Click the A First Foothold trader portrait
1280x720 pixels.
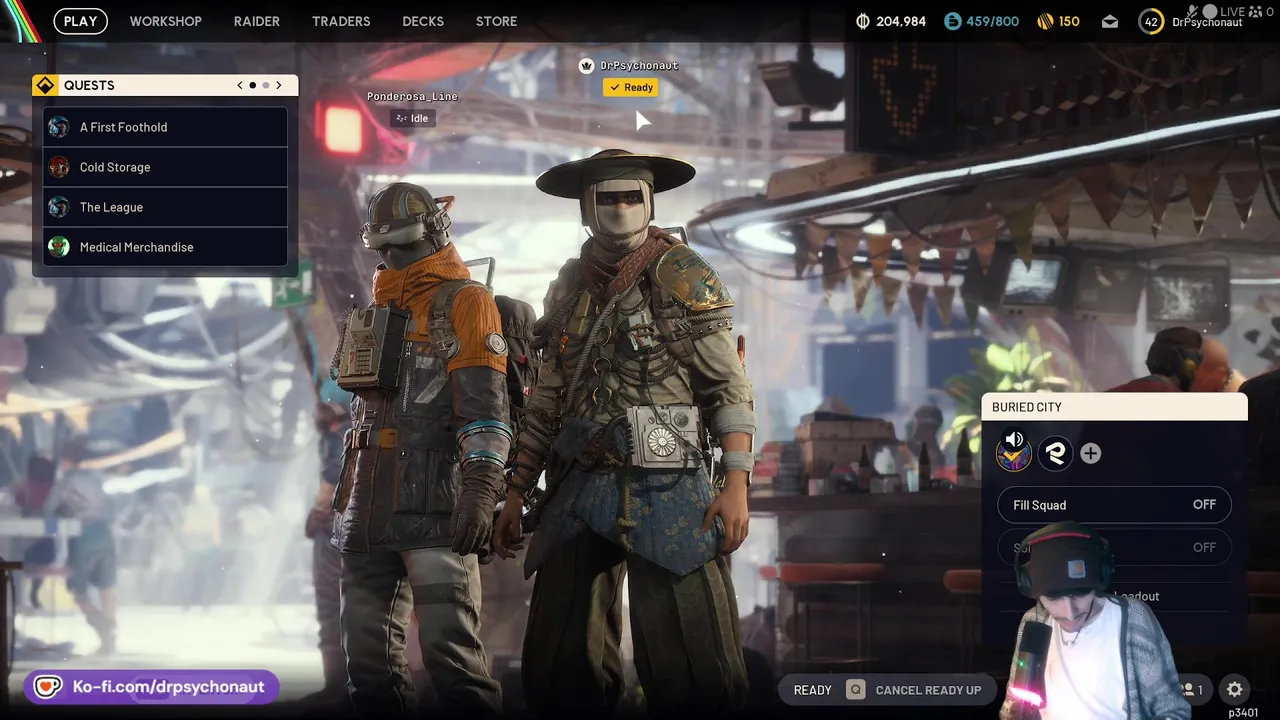click(x=59, y=127)
